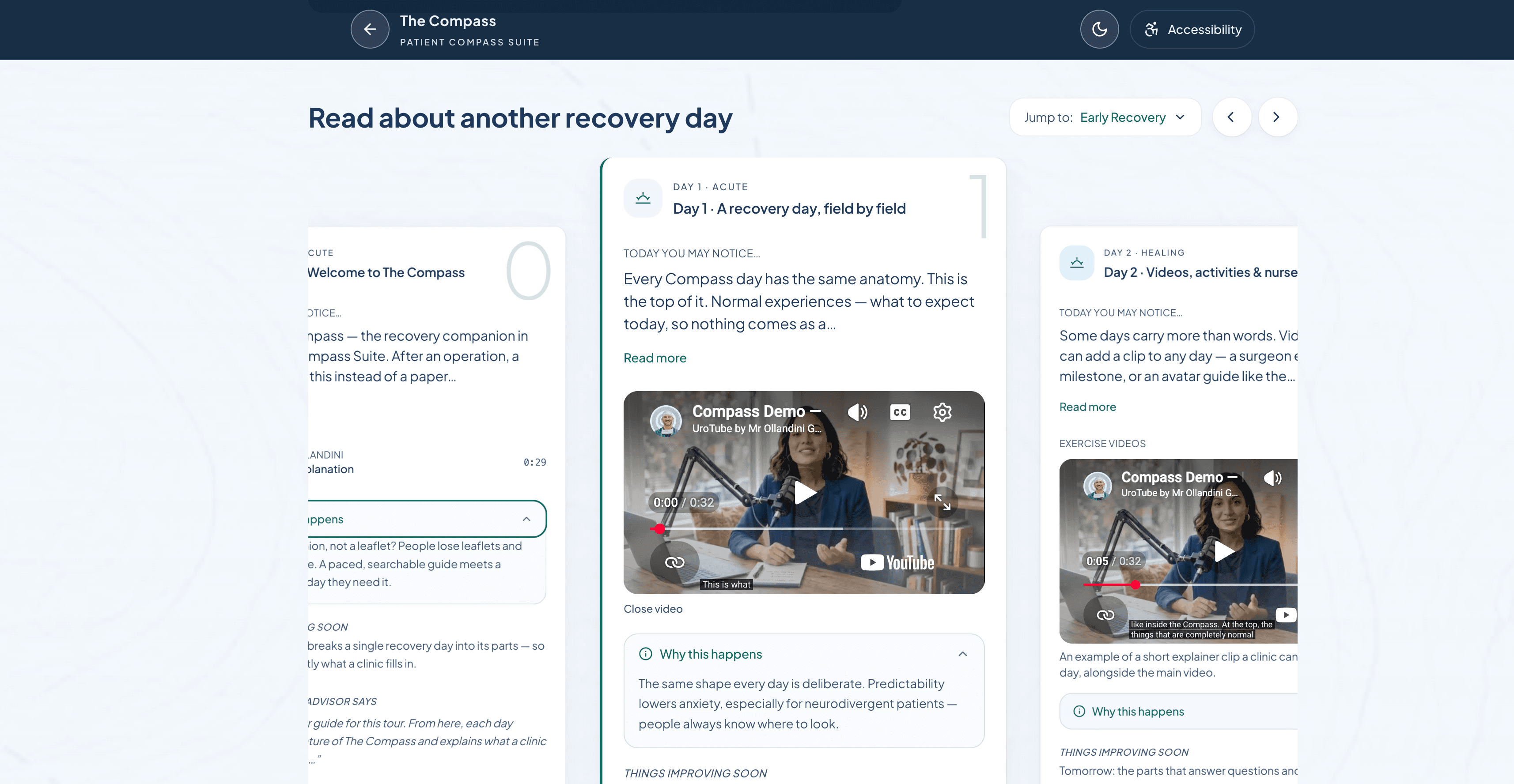
Task: Collapse the Welcome card expanded section chevron
Action: coord(526,519)
